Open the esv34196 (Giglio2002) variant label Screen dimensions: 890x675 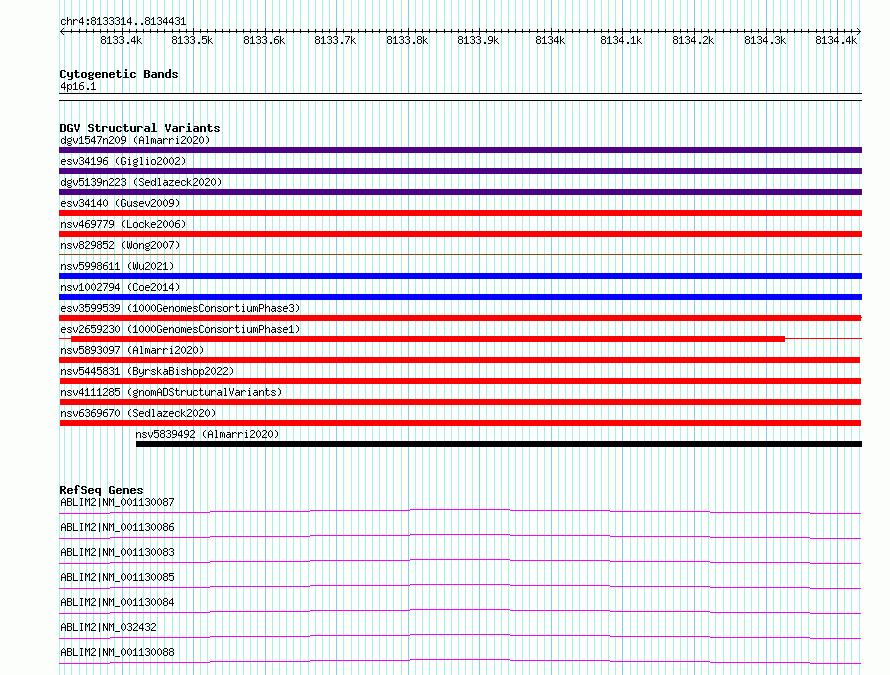click(123, 161)
